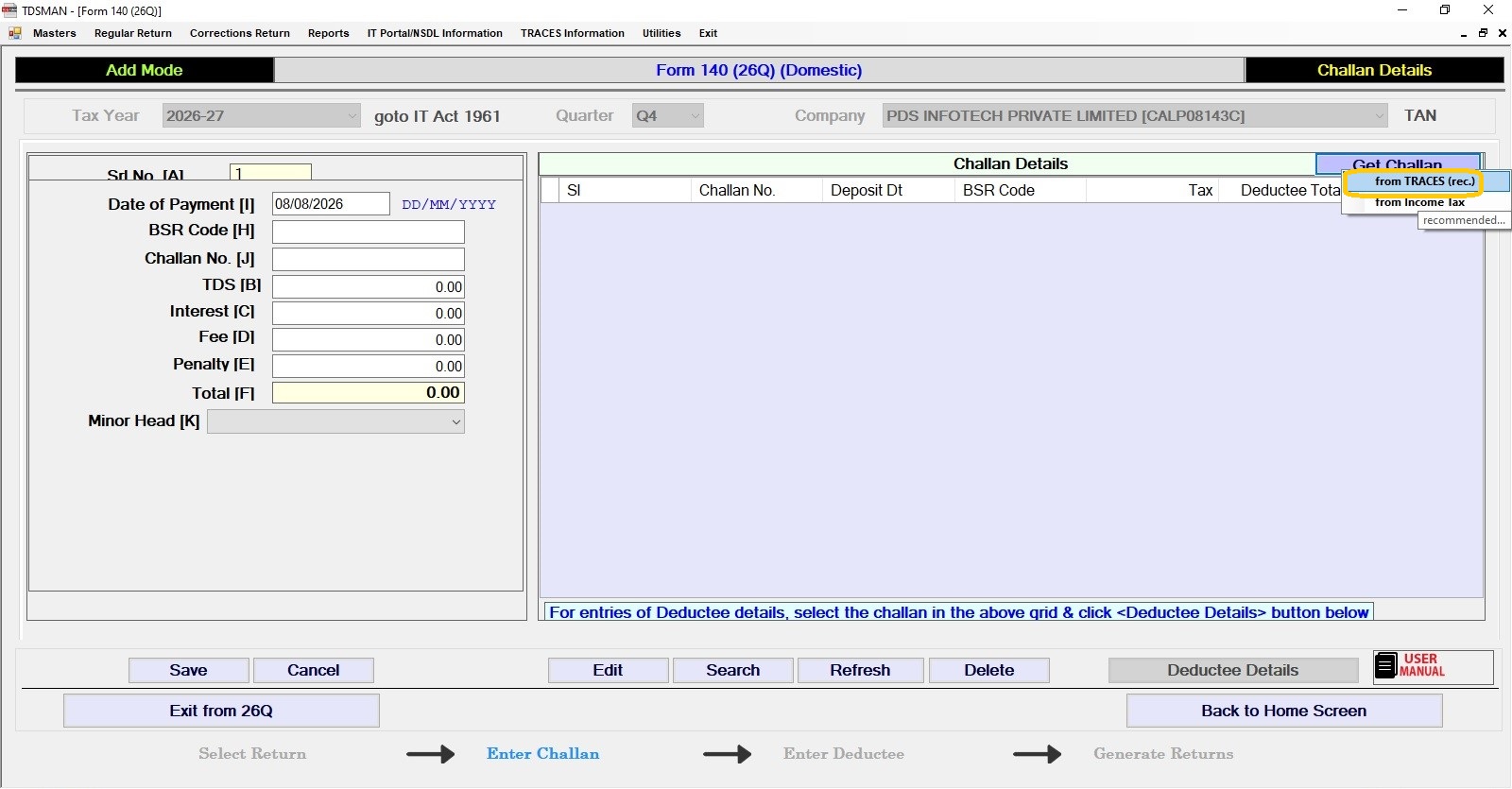
Task: Click the TDS [B] amount field
Action: coord(369,286)
